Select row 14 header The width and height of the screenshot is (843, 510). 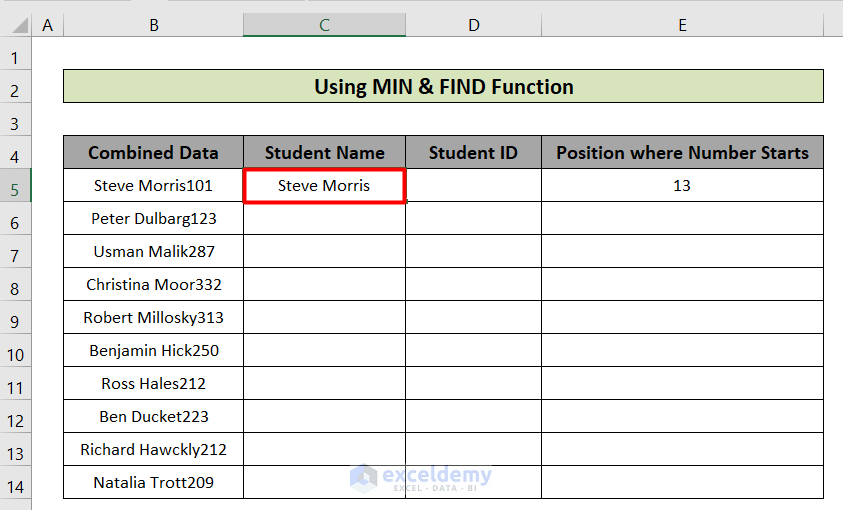[15, 487]
